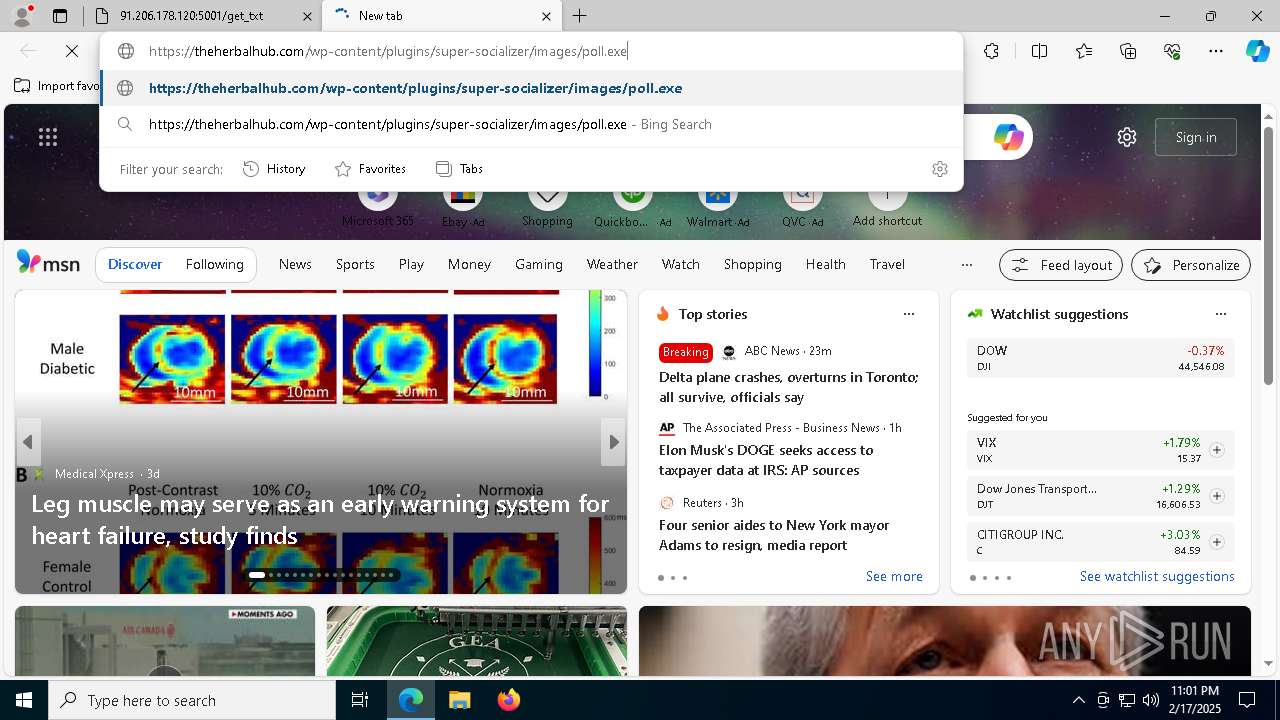Open the page settings gear
The width and height of the screenshot is (1280, 720).
coord(1127,137)
